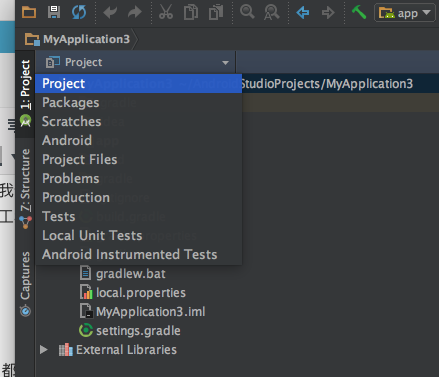This screenshot has height=377, width=439.
Task: Open Find with the magnifier icon
Action: [247, 12]
